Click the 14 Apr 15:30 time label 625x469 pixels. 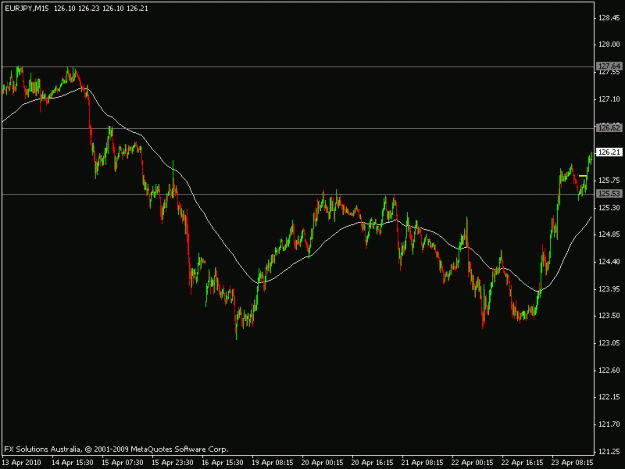(x=73, y=463)
